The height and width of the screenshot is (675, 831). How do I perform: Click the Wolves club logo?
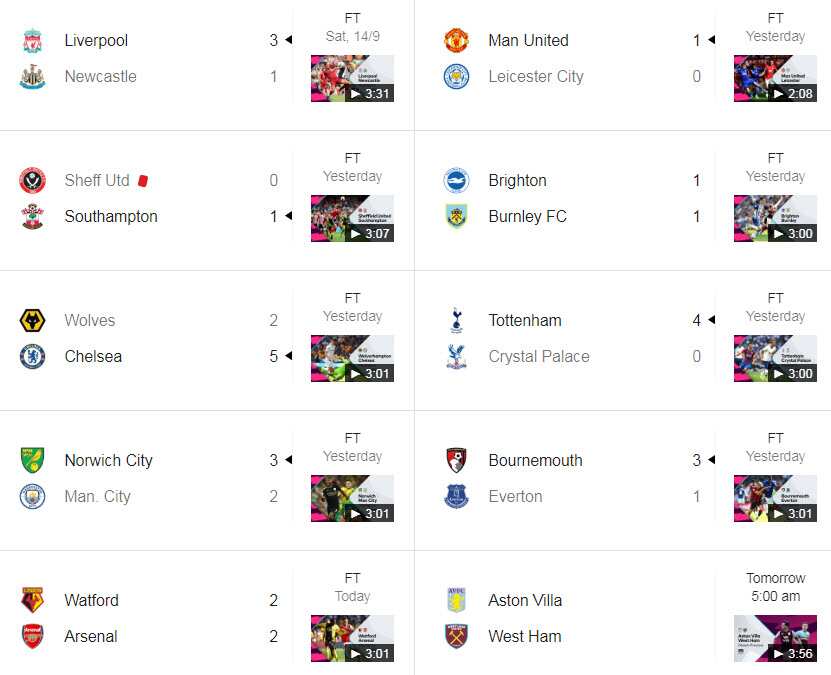point(31,320)
